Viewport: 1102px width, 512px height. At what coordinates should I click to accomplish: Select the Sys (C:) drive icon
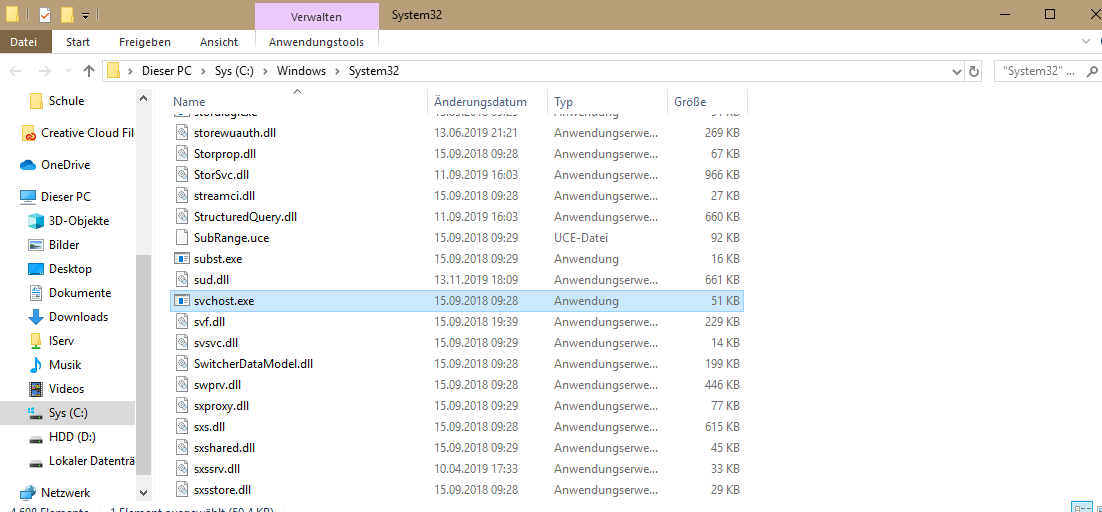point(36,413)
